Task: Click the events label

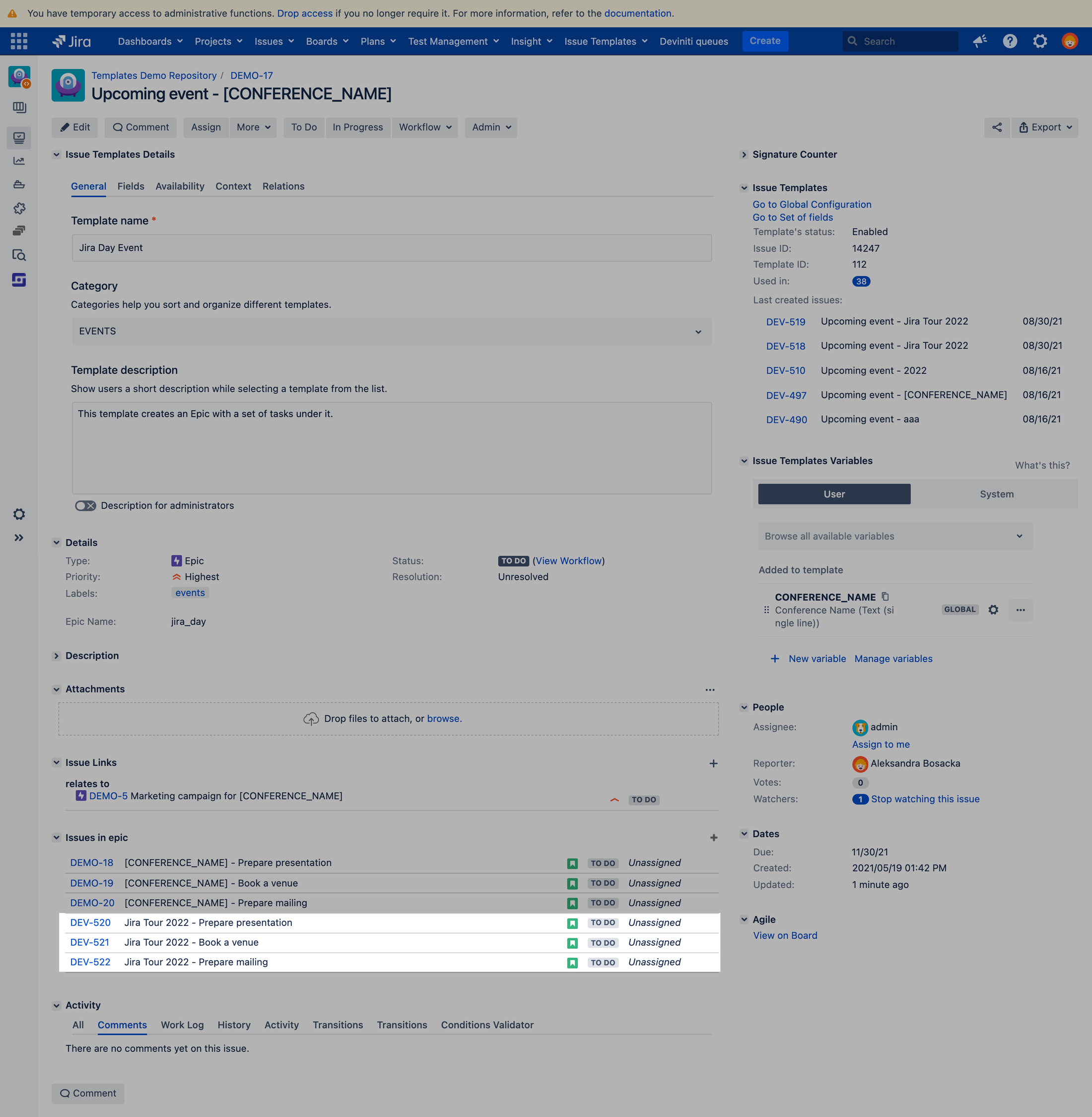Action: click(x=190, y=593)
